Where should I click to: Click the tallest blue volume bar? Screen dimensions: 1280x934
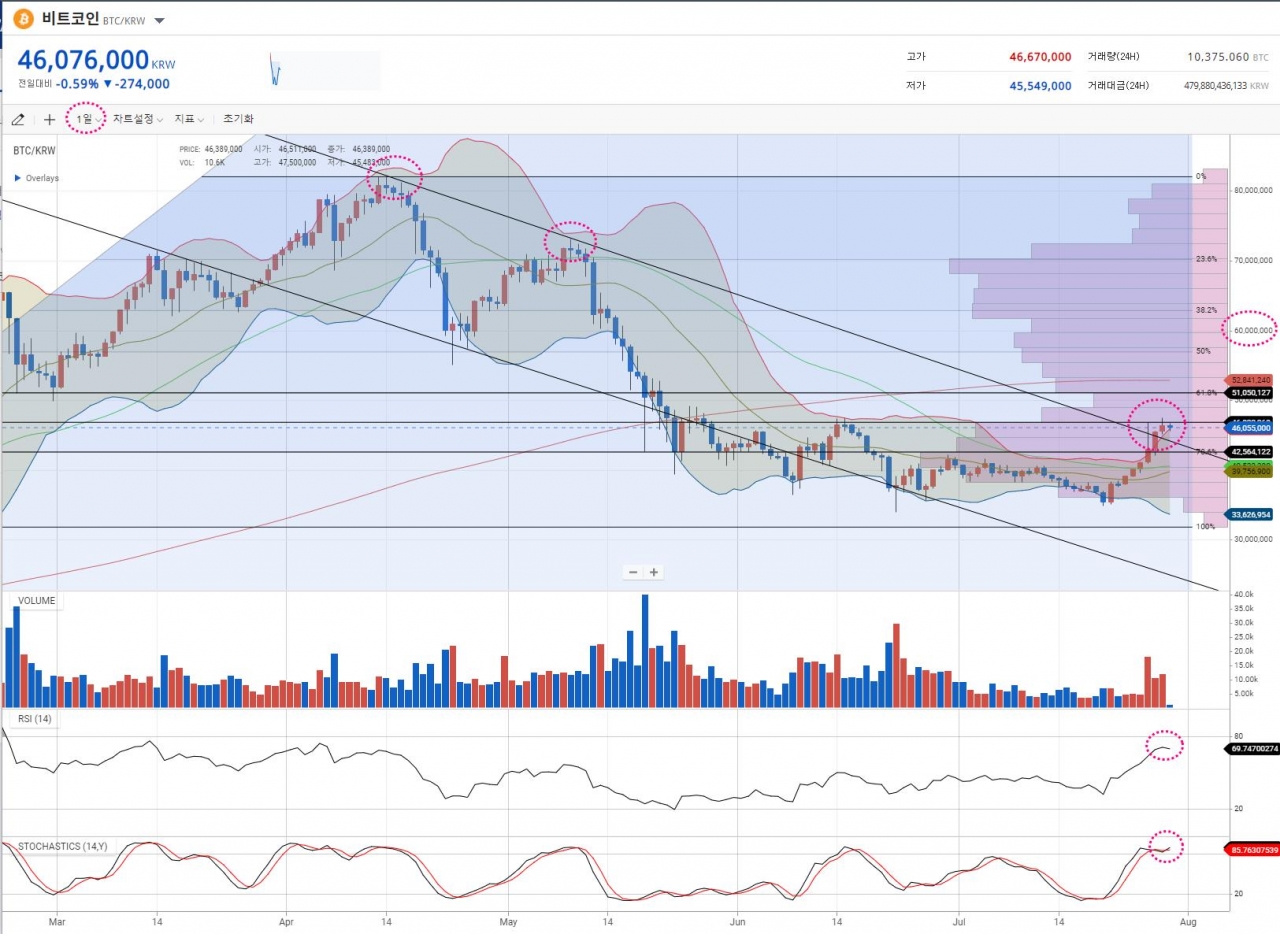pyautogui.click(x=645, y=651)
